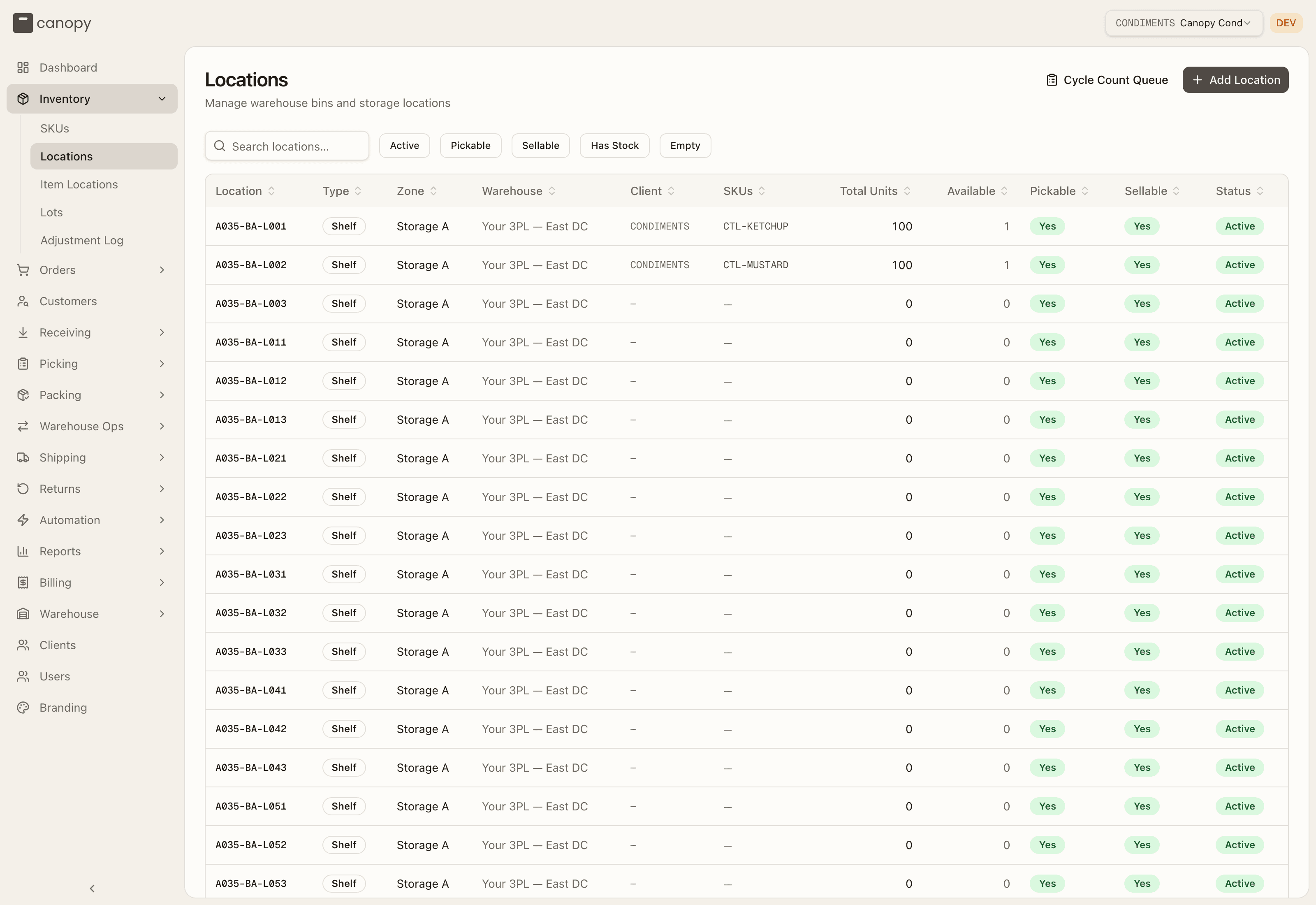Sort by Total Units column arrows

(907, 191)
